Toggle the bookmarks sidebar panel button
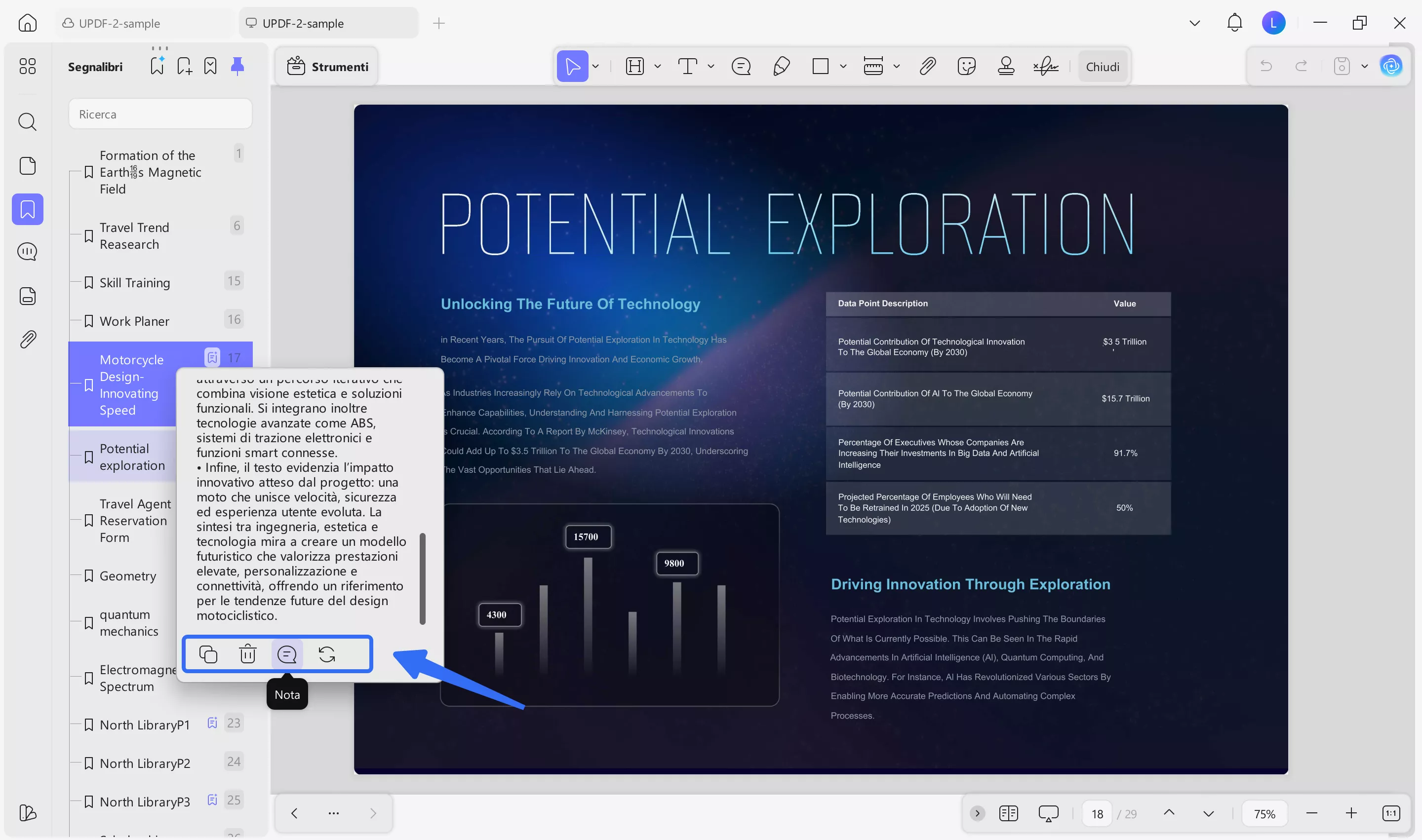 (x=27, y=209)
